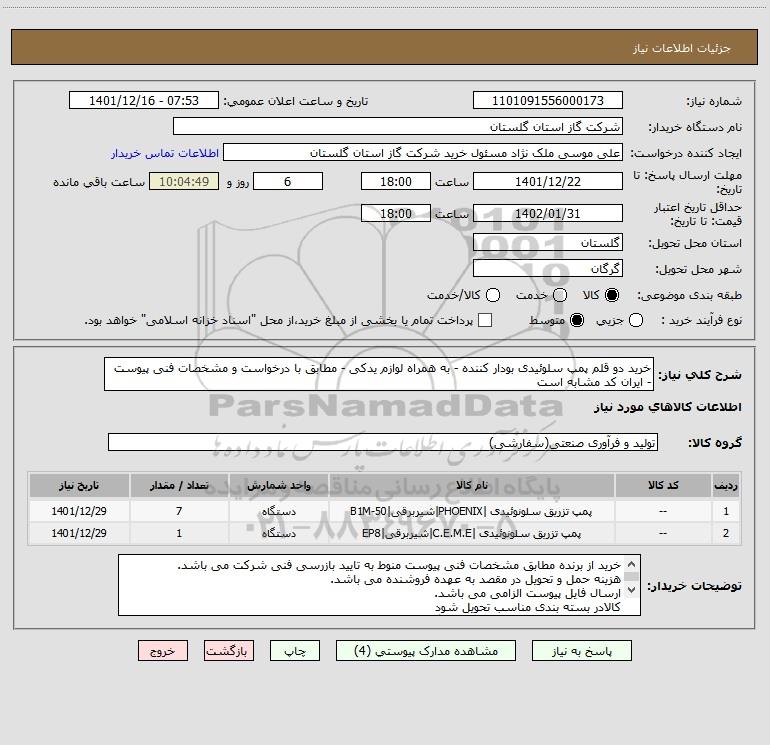Click the واحد شمارش column header
Screen dimensions: 770x745
coord(279,485)
